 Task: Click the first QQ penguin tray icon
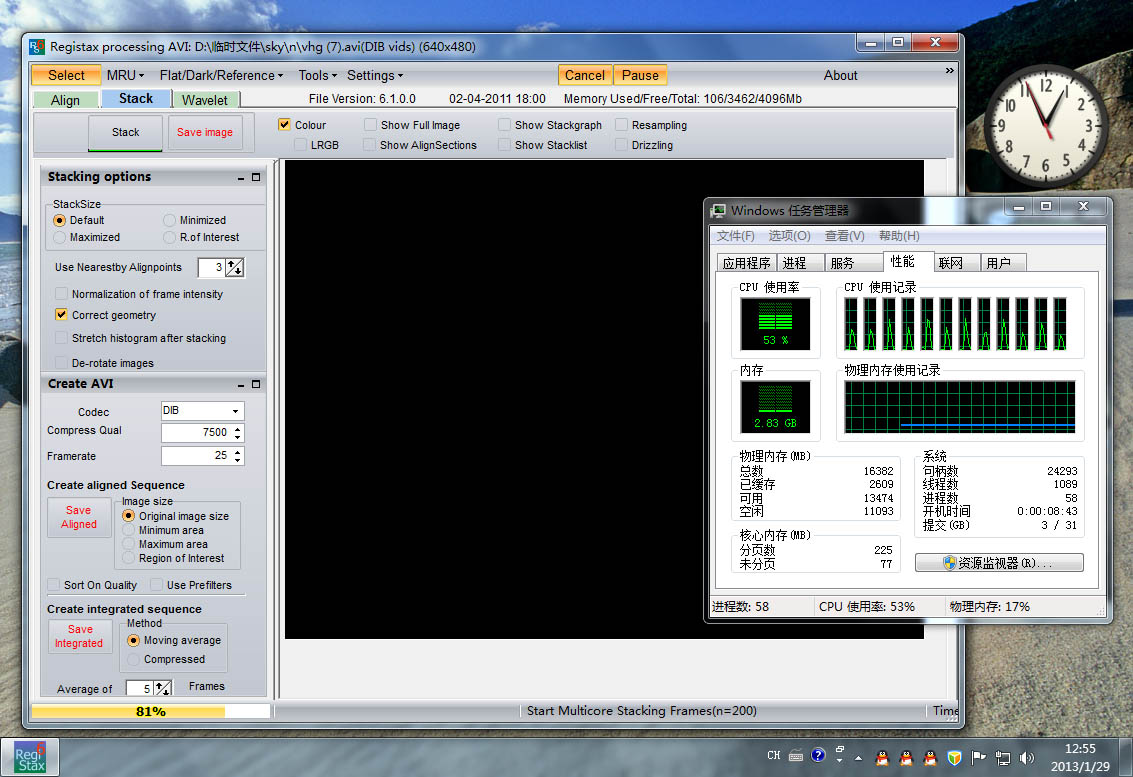(x=882, y=757)
